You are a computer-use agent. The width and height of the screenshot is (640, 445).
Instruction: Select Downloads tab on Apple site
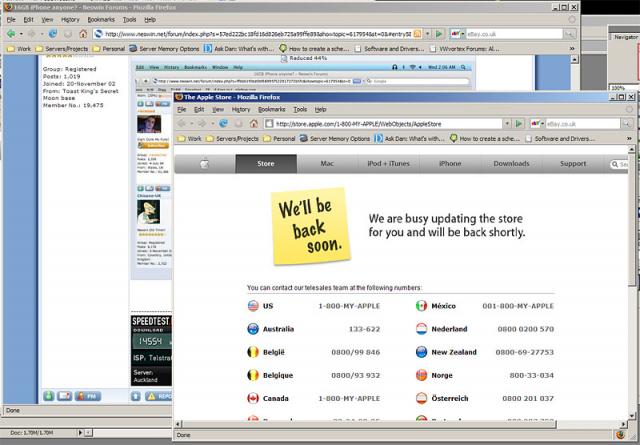coord(511,164)
